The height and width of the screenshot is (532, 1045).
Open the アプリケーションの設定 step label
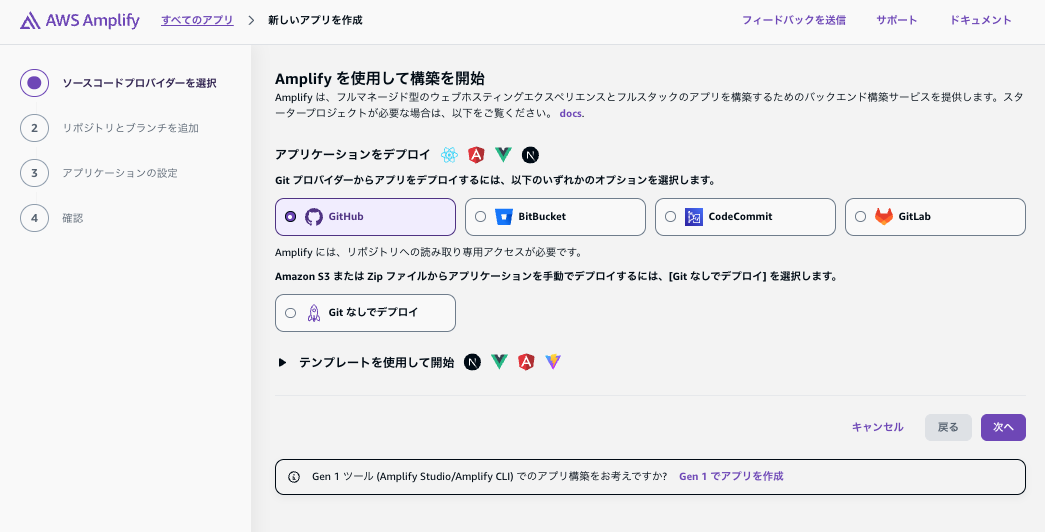(120, 173)
